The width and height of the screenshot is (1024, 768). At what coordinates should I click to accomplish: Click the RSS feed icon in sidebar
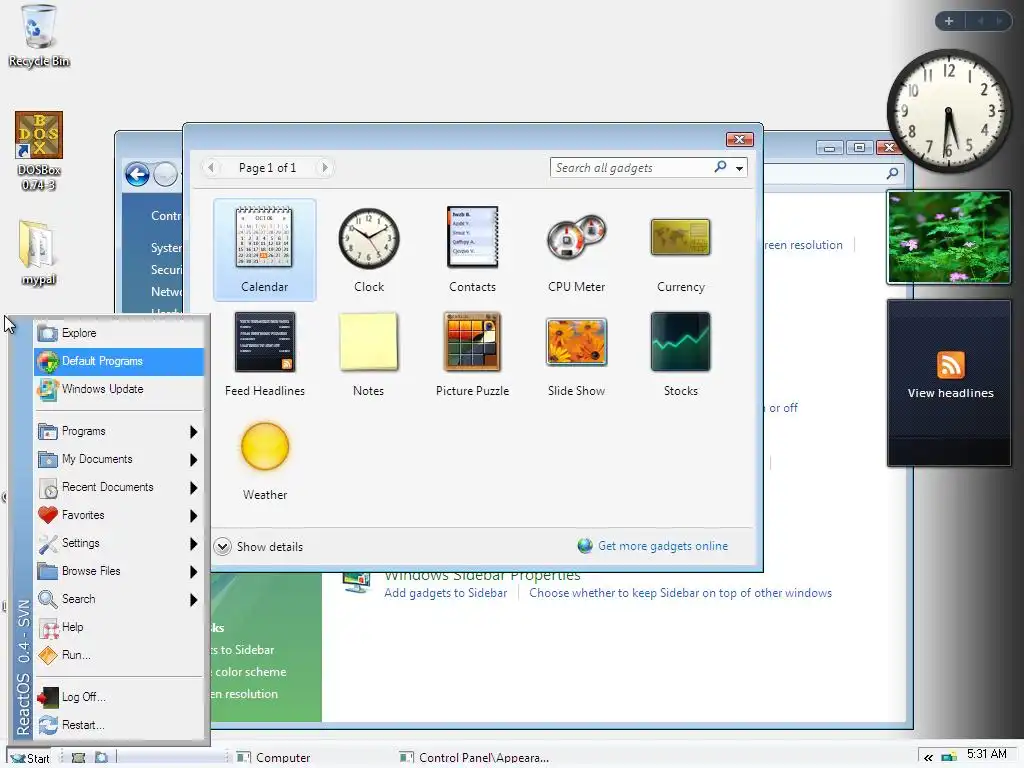point(950,364)
